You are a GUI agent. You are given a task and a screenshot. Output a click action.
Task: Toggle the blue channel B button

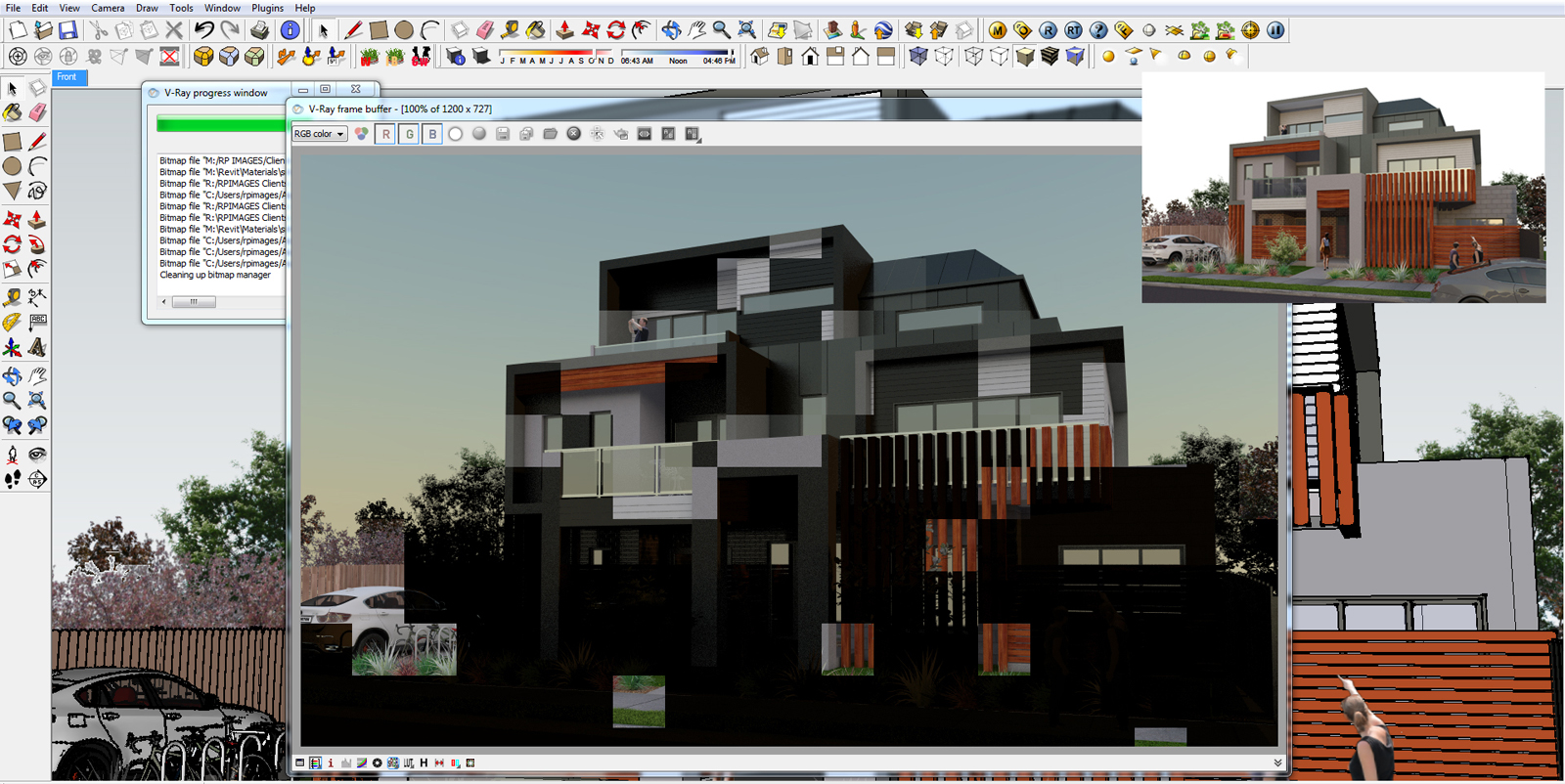click(432, 134)
